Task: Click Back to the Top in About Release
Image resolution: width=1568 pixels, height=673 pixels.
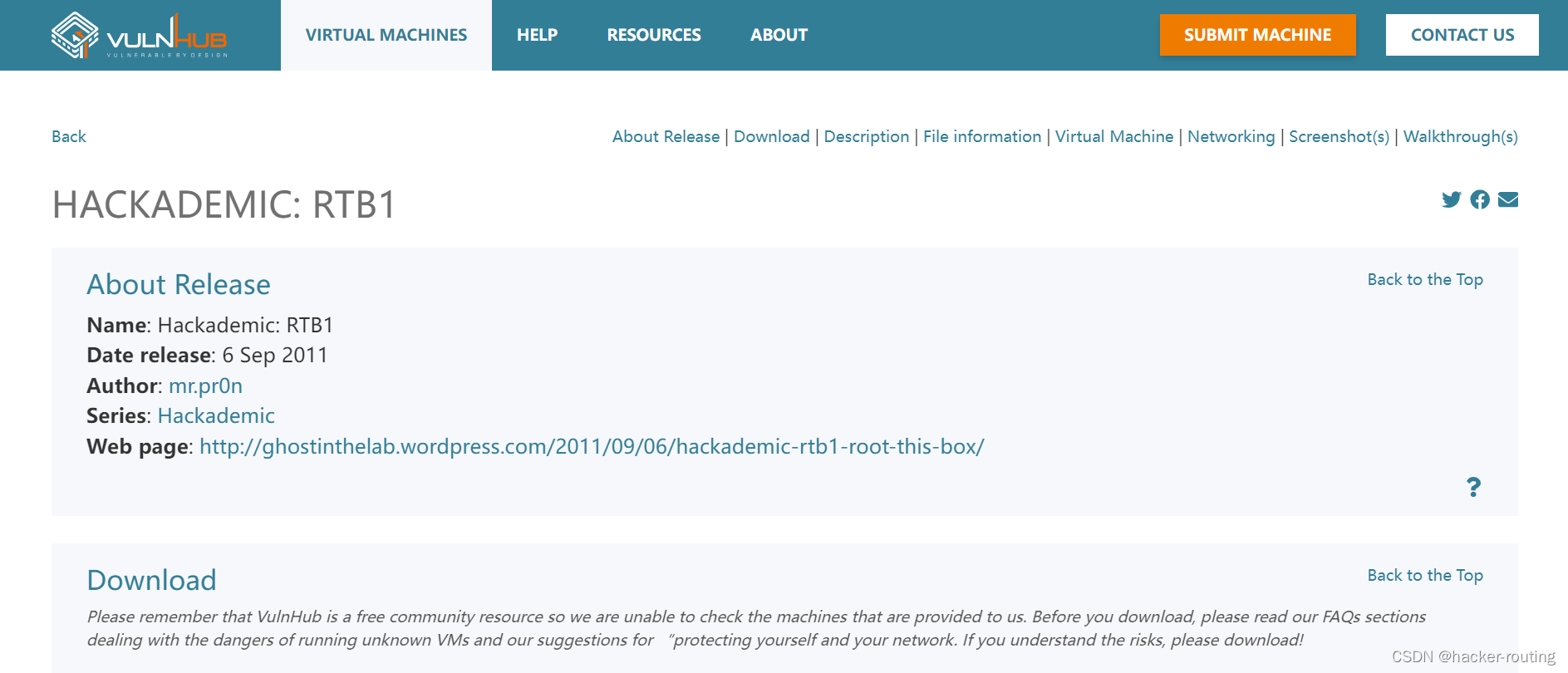Action: [x=1425, y=279]
